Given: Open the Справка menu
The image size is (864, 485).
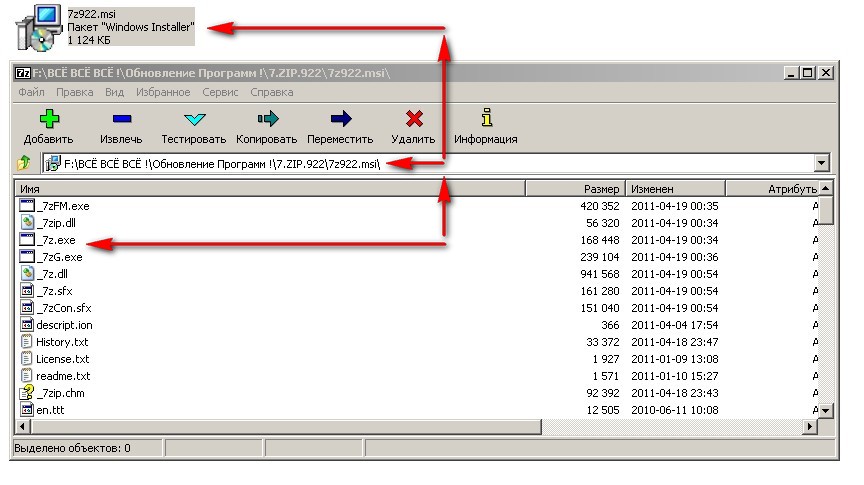Looking at the screenshot, I should (272, 92).
